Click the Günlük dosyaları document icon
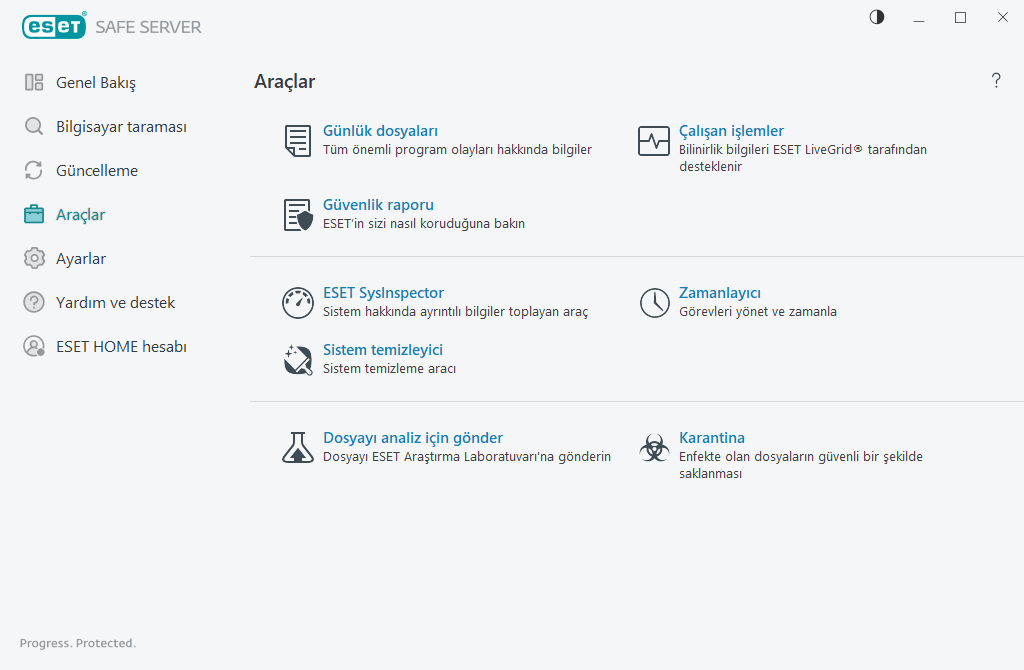This screenshot has width=1024, height=670. tap(297, 141)
